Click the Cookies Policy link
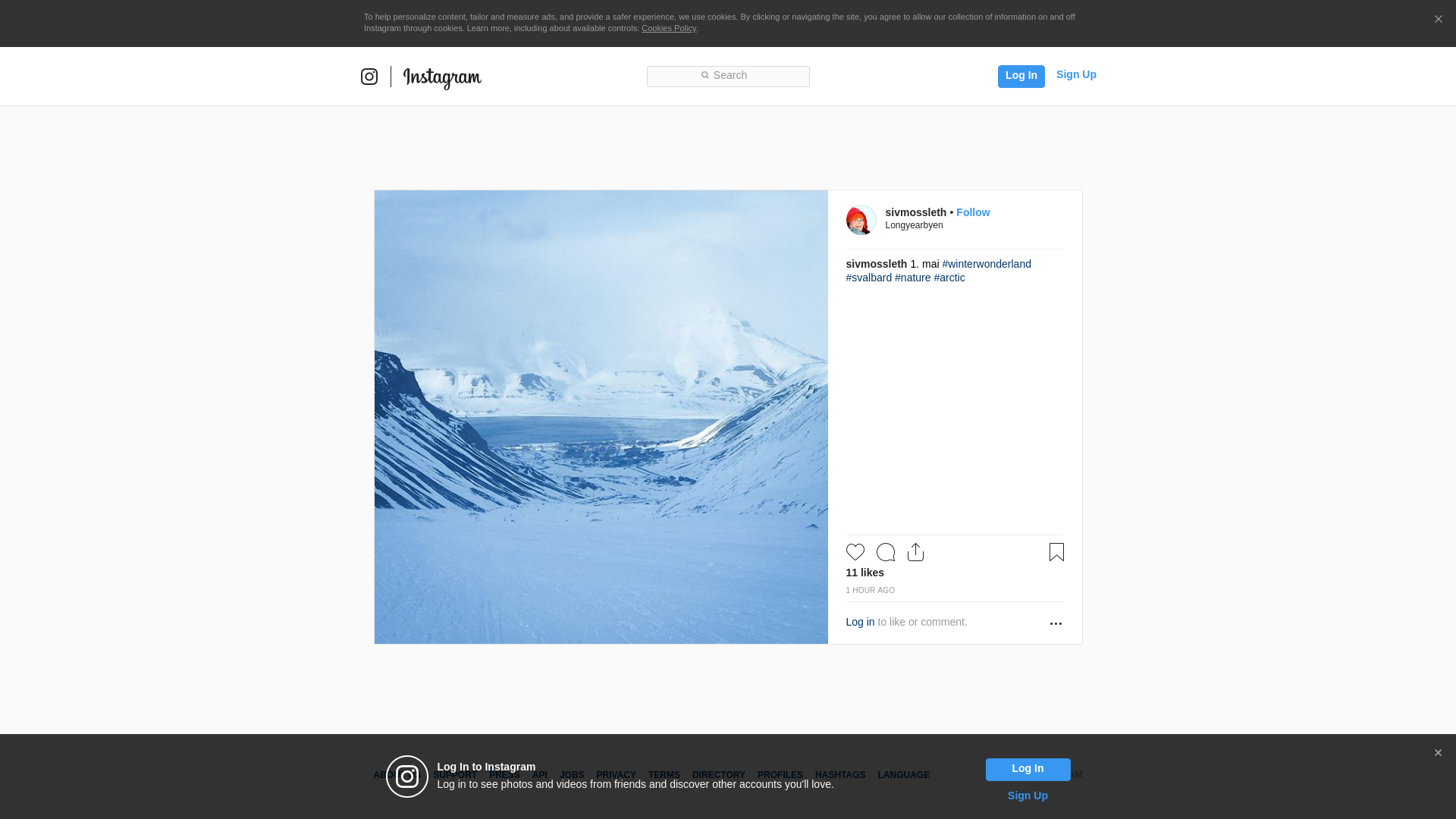1456x819 pixels. tap(668, 28)
